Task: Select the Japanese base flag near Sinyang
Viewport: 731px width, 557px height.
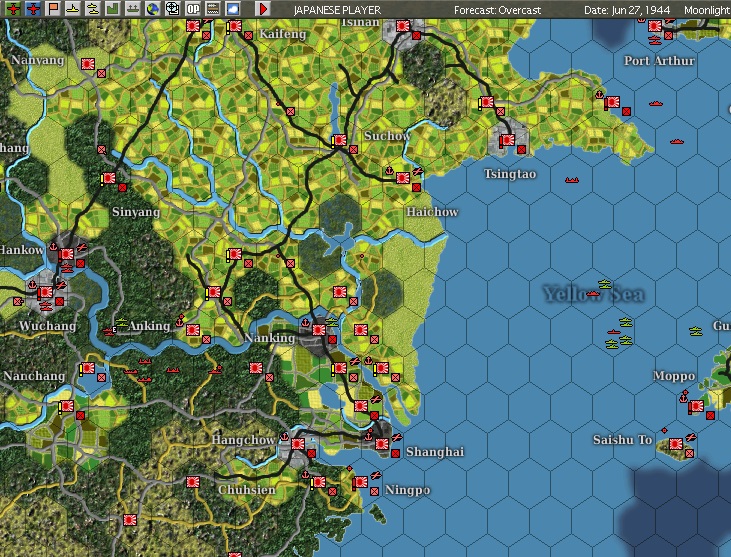Action: click(109, 178)
